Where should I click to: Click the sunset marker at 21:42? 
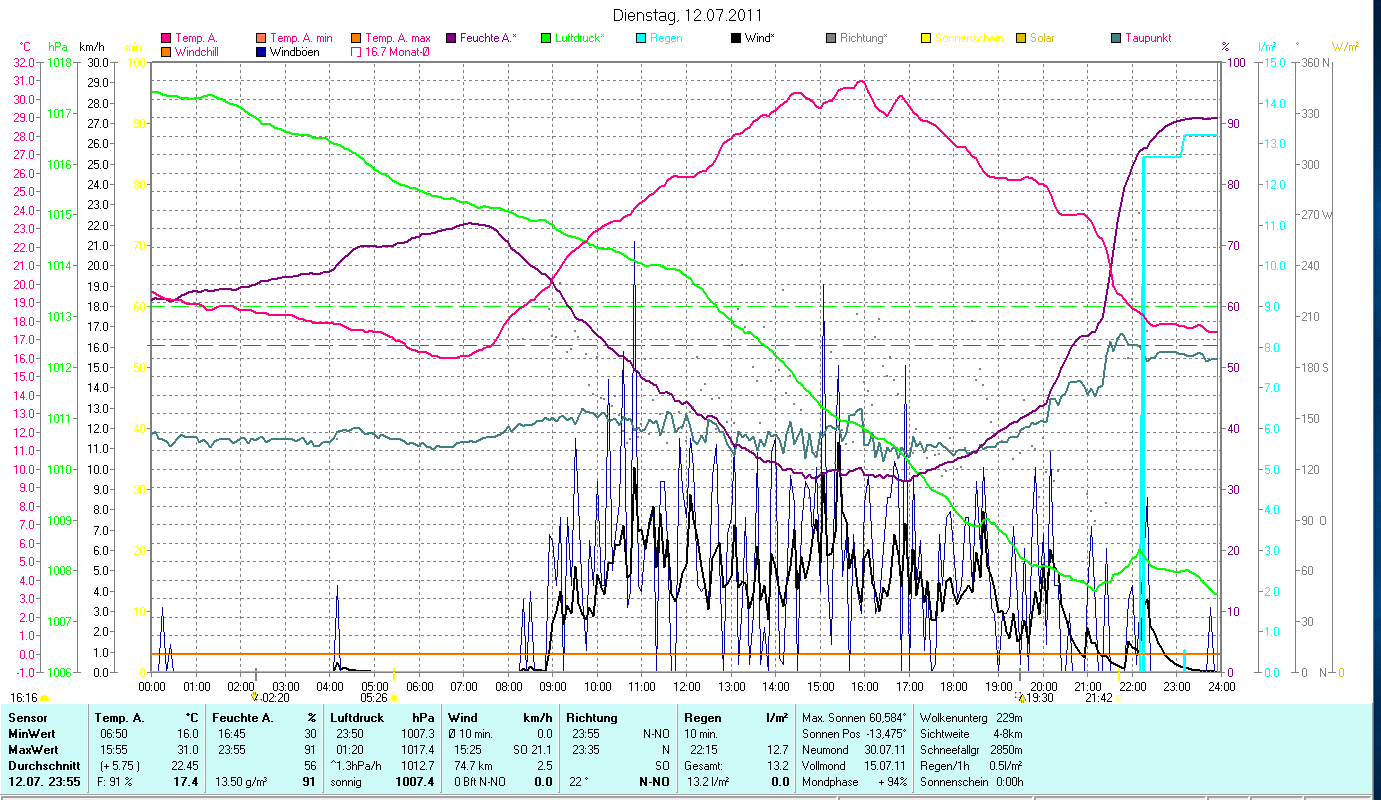(x=1117, y=697)
